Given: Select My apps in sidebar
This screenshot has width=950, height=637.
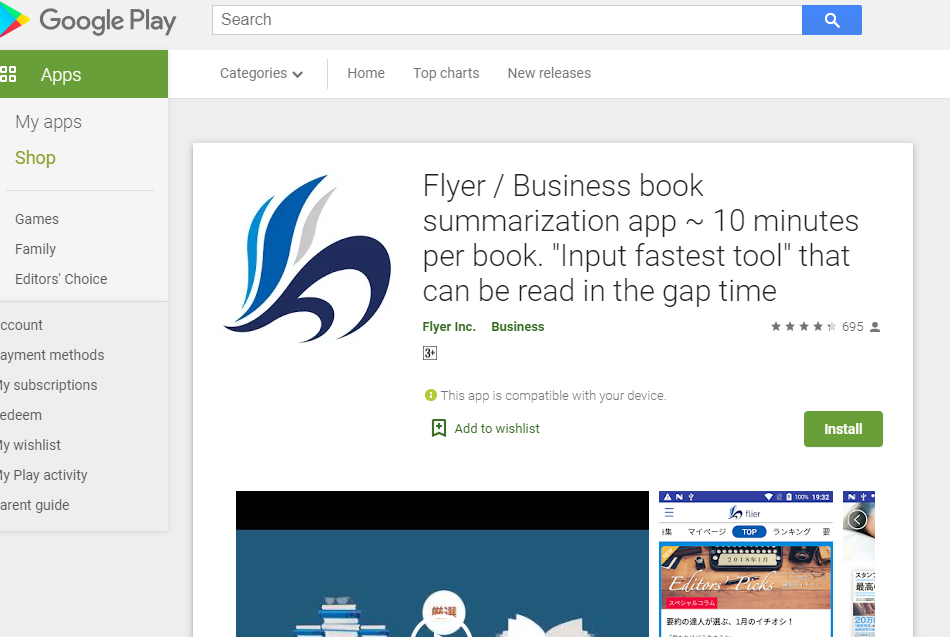Looking at the screenshot, I should point(48,122).
